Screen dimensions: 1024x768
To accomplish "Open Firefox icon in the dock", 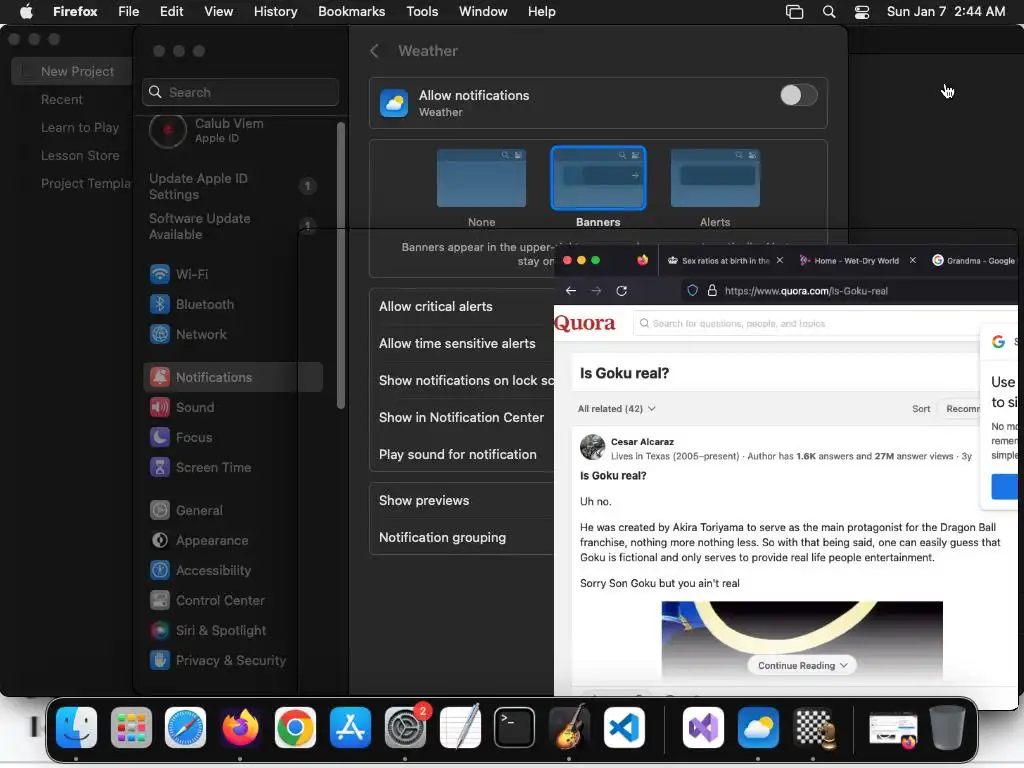I will pos(240,728).
